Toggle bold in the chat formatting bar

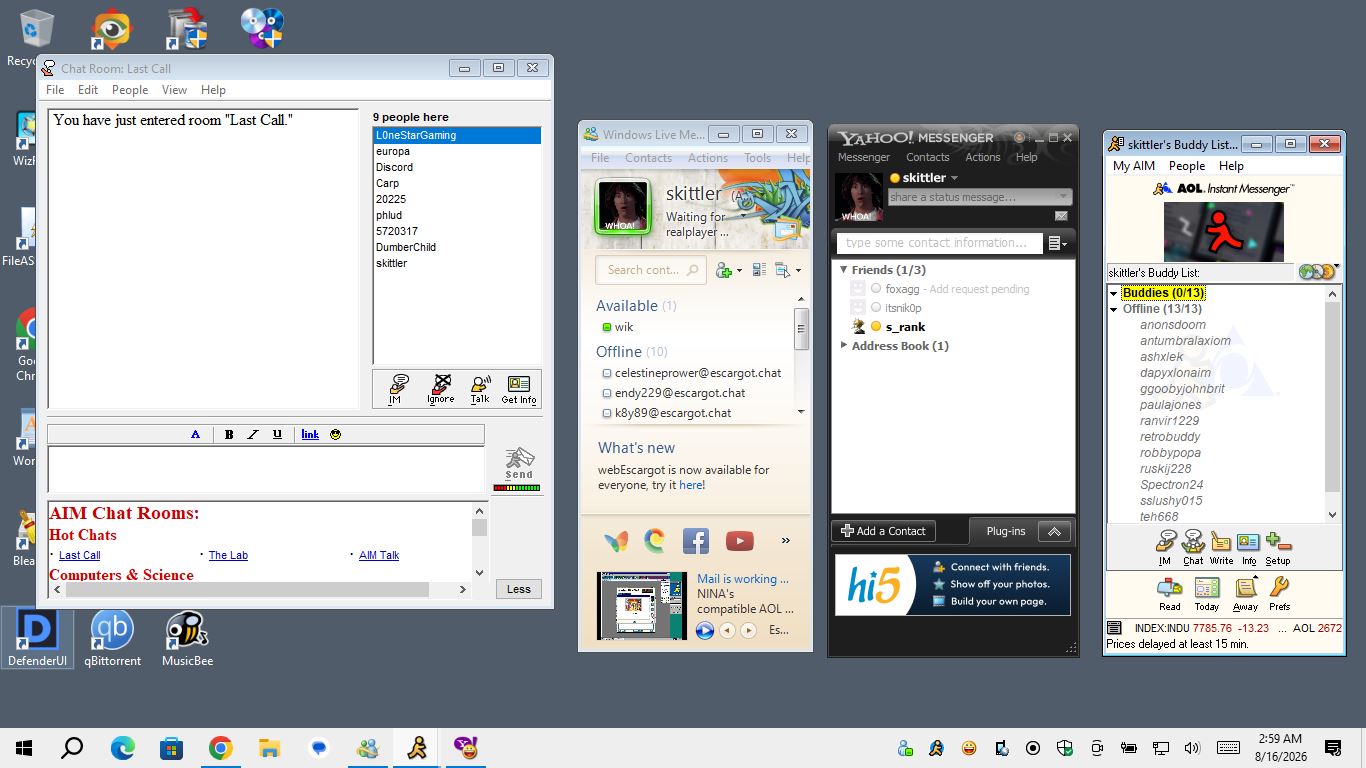(229, 434)
